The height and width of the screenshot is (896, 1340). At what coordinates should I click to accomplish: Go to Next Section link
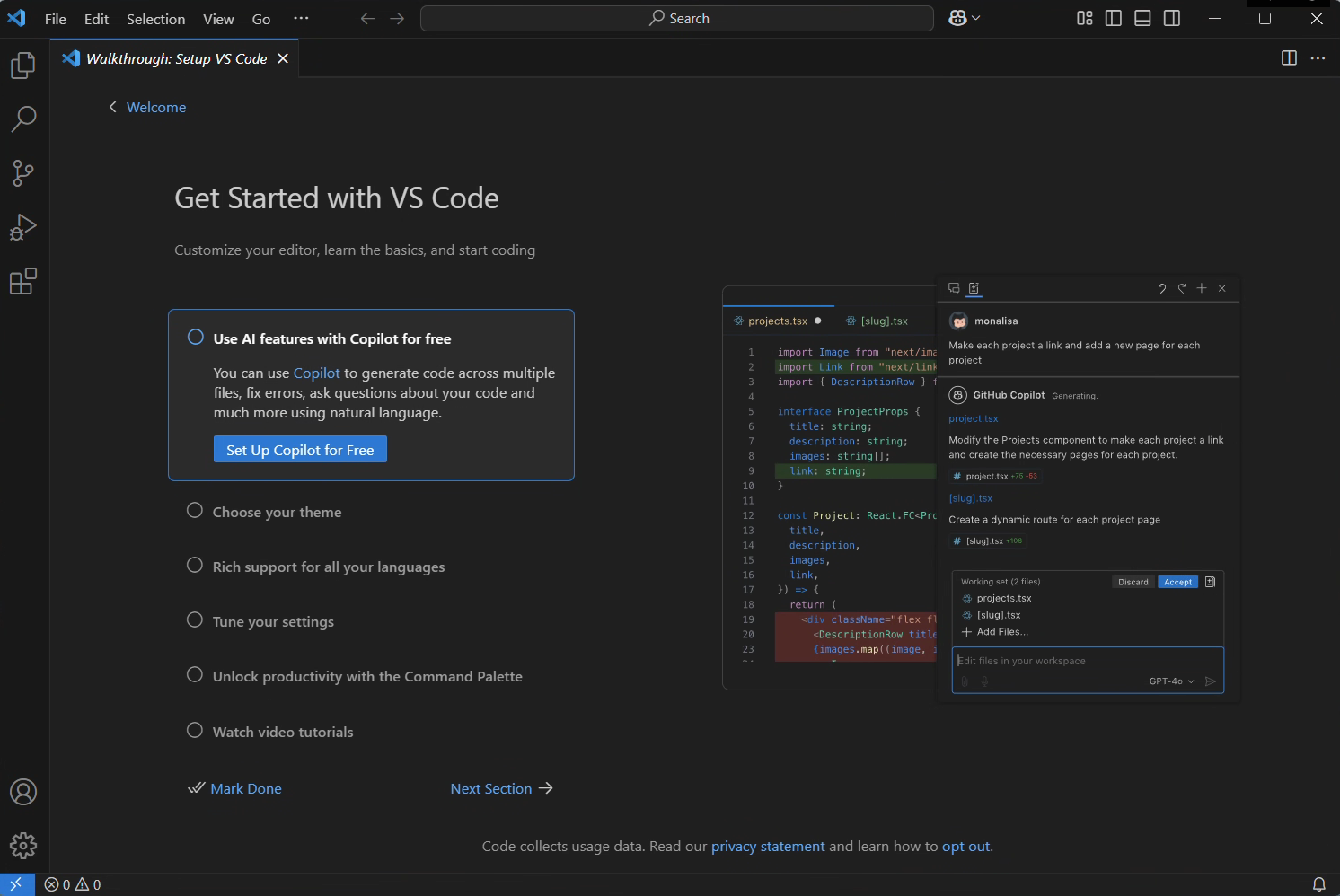click(501, 788)
